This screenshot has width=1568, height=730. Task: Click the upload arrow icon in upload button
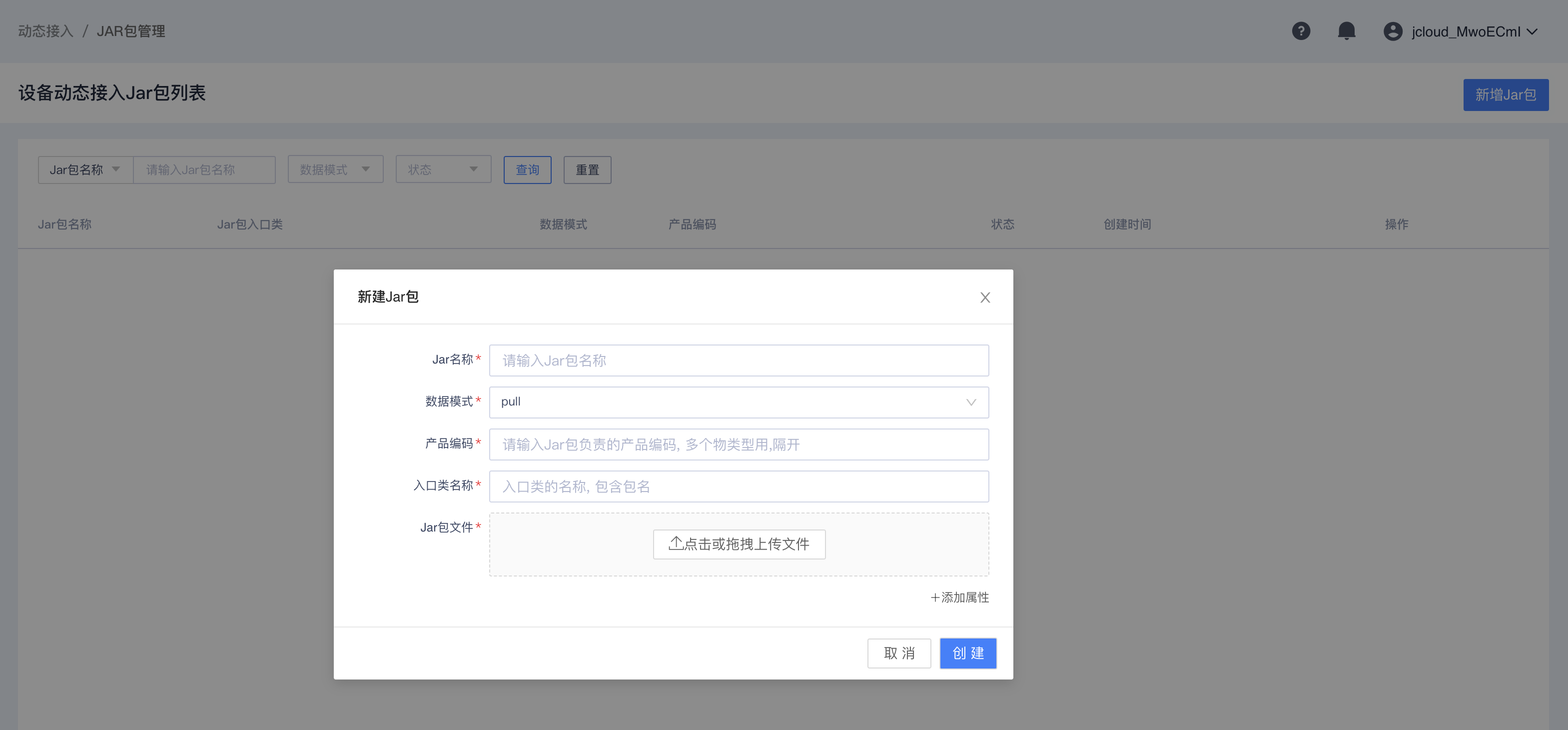tap(675, 543)
